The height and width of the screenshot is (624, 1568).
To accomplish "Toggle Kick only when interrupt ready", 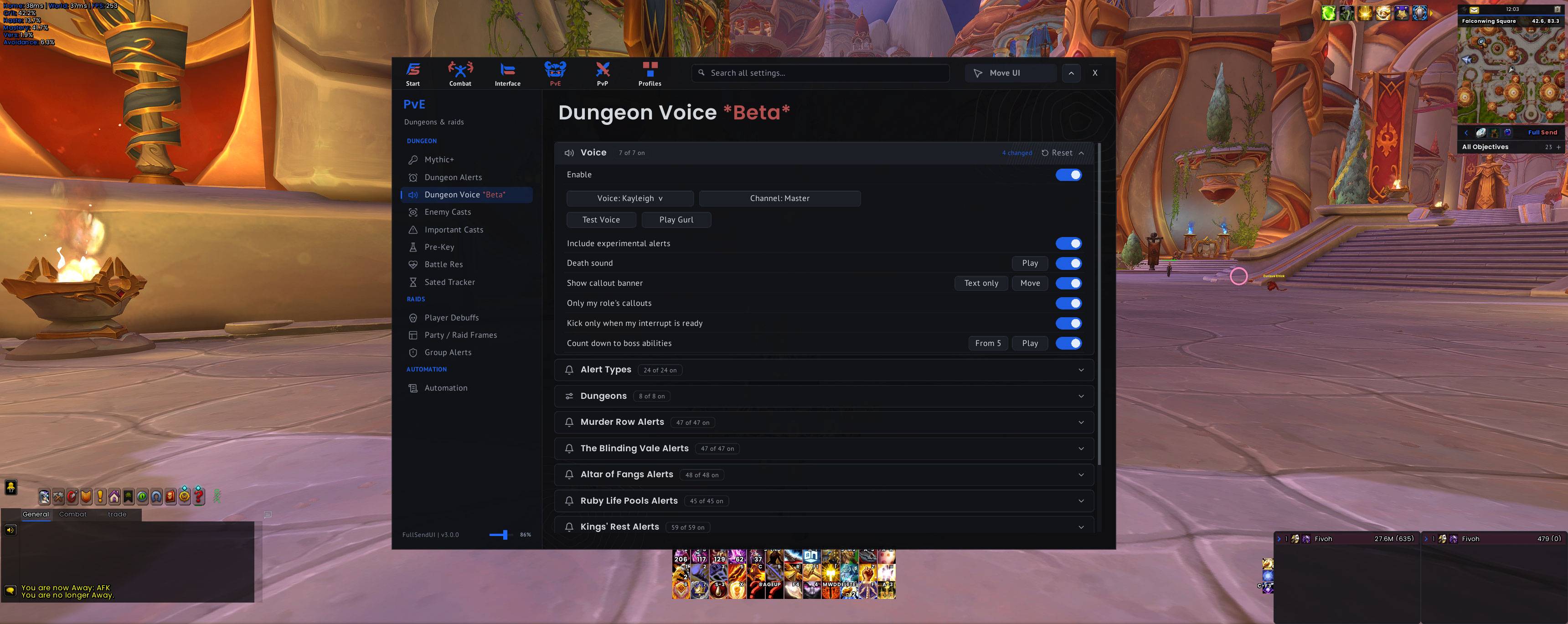I will tap(1068, 323).
